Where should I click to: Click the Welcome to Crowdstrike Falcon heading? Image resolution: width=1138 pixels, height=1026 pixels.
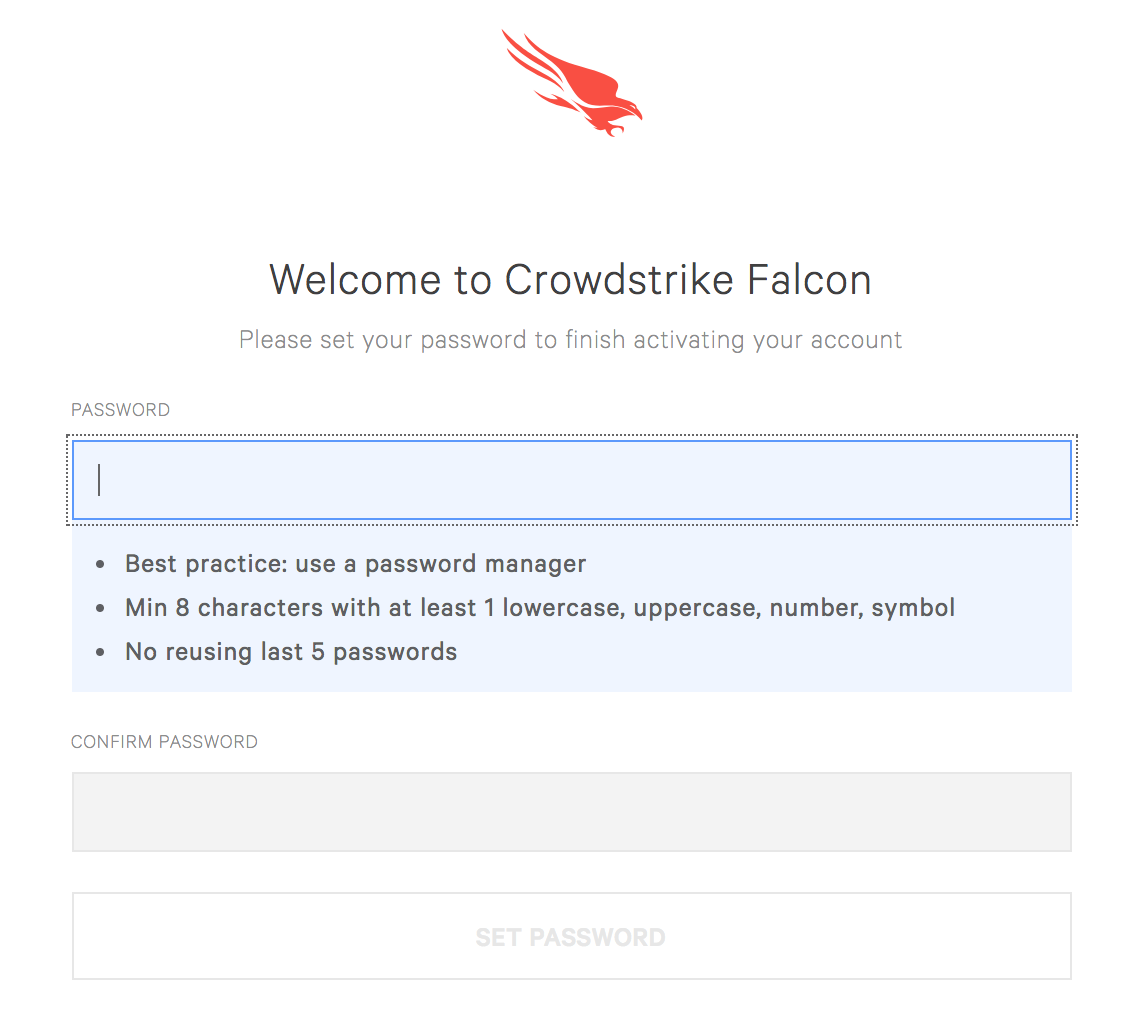tap(570, 280)
